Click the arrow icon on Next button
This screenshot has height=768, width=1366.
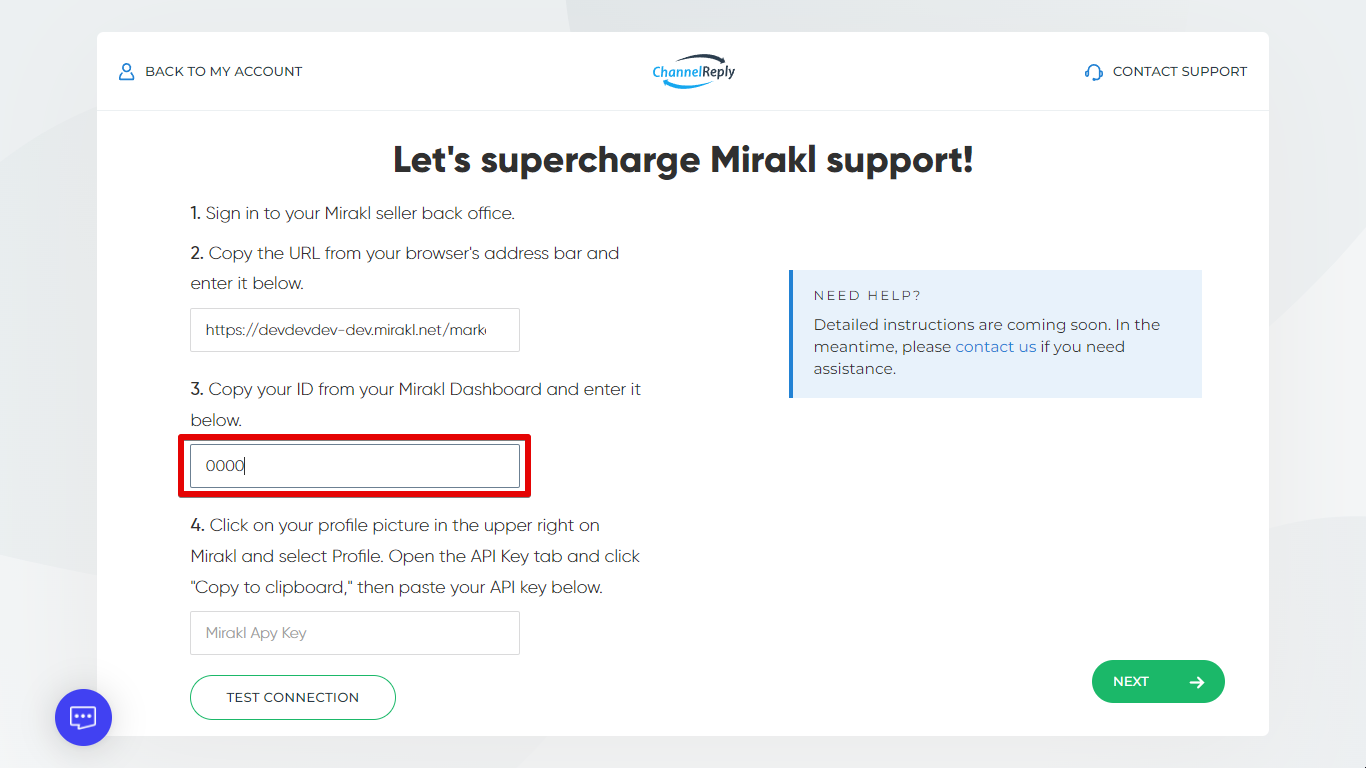point(1197,682)
